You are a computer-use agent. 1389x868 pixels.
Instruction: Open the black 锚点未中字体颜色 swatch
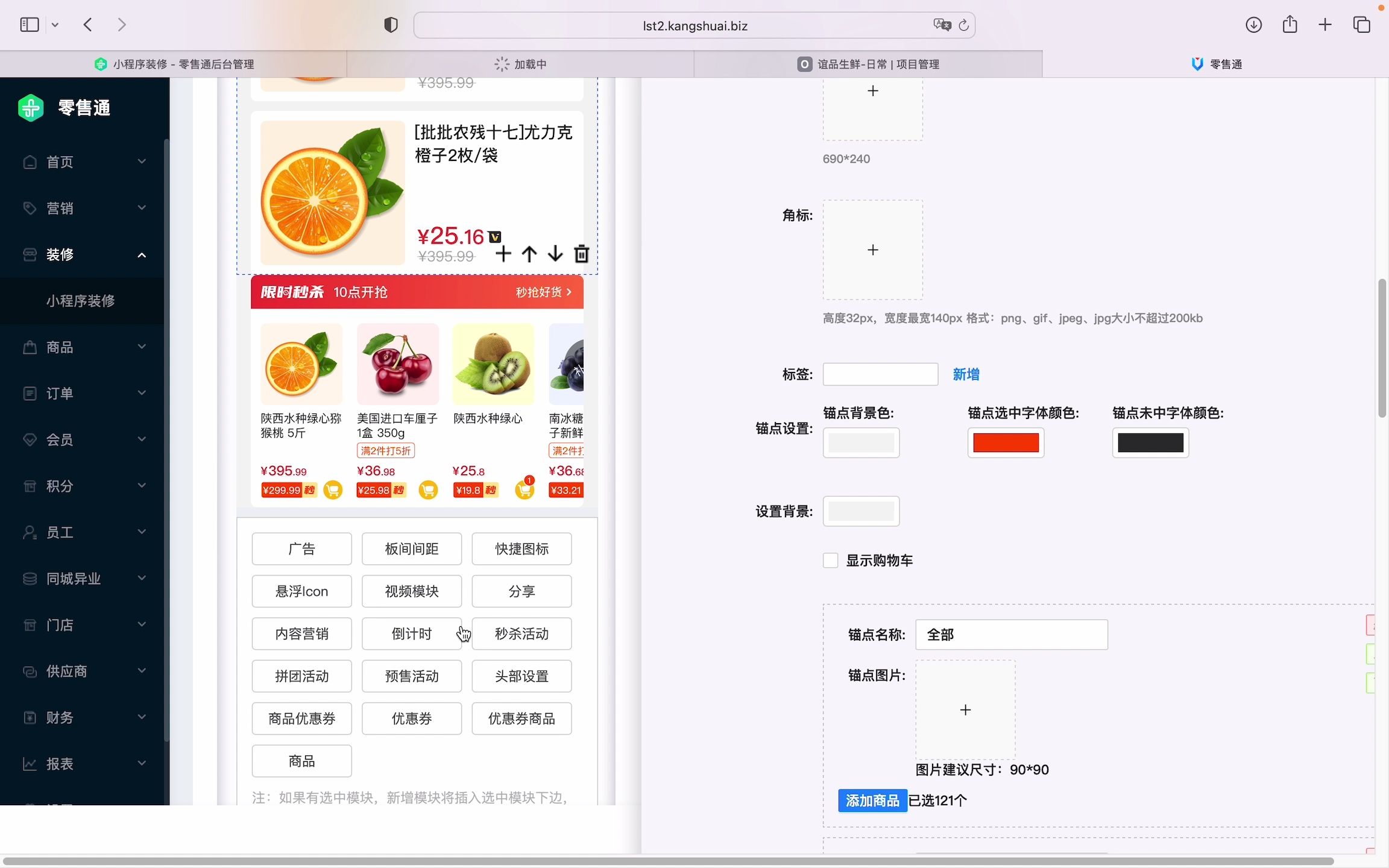pyautogui.click(x=1150, y=443)
